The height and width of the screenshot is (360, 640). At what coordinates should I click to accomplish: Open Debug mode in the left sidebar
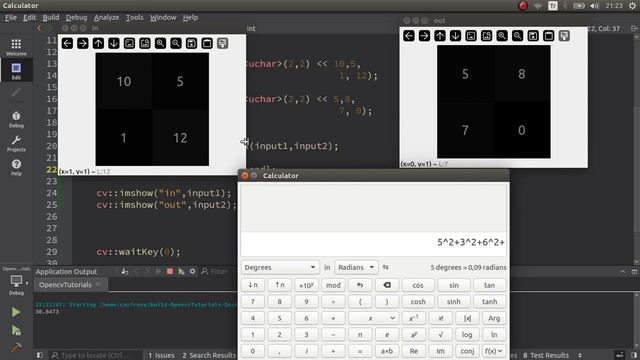point(16,119)
